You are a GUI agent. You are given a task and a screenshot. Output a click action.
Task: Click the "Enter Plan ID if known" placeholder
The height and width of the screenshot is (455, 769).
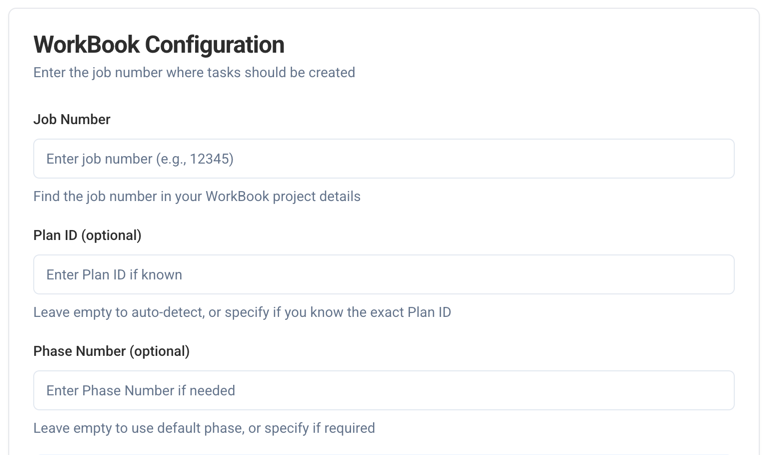[114, 275]
